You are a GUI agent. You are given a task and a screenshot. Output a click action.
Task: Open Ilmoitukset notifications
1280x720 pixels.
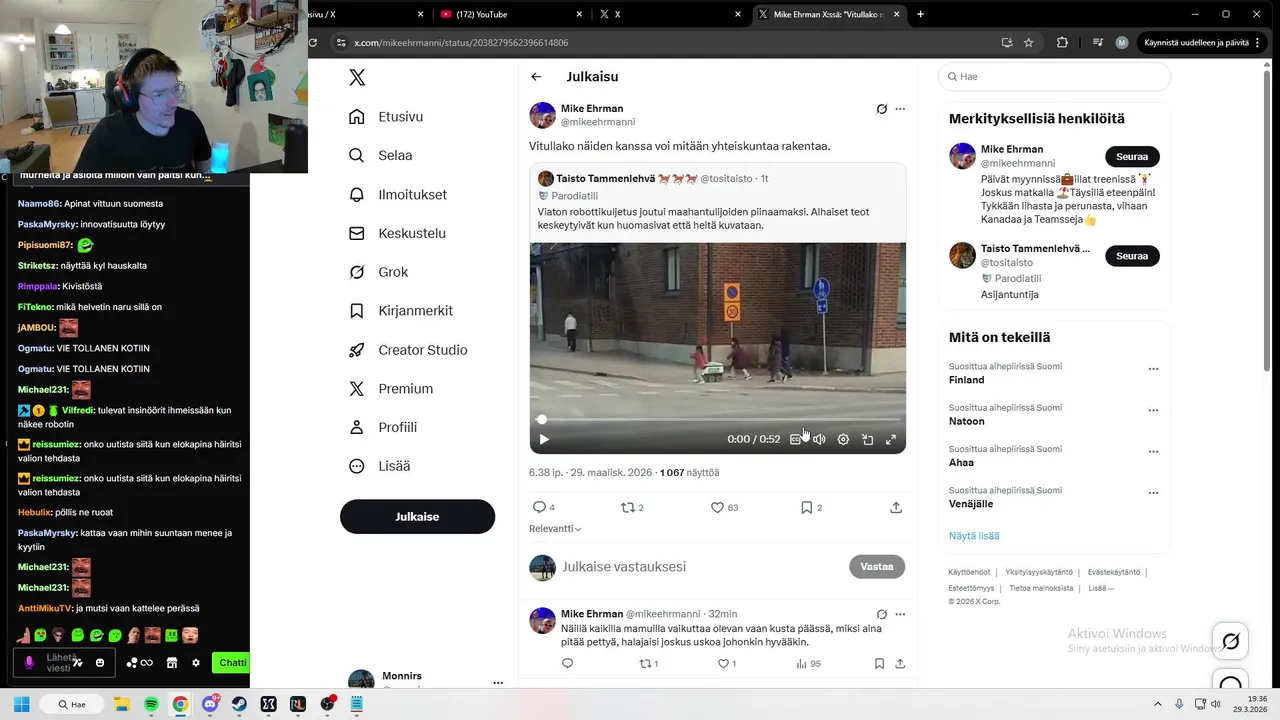pyautogui.click(x=397, y=195)
